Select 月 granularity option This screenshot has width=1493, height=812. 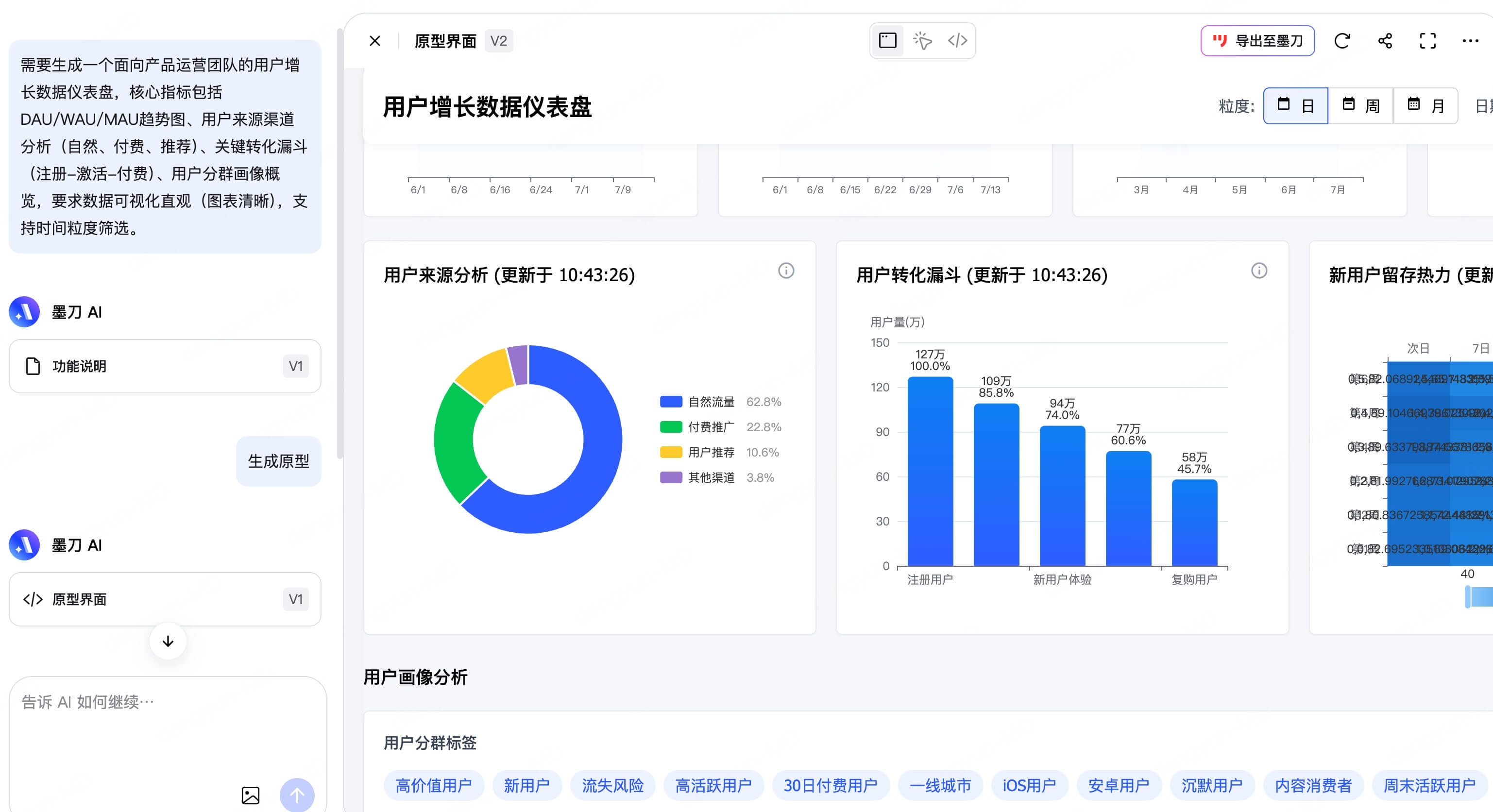point(1425,106)
